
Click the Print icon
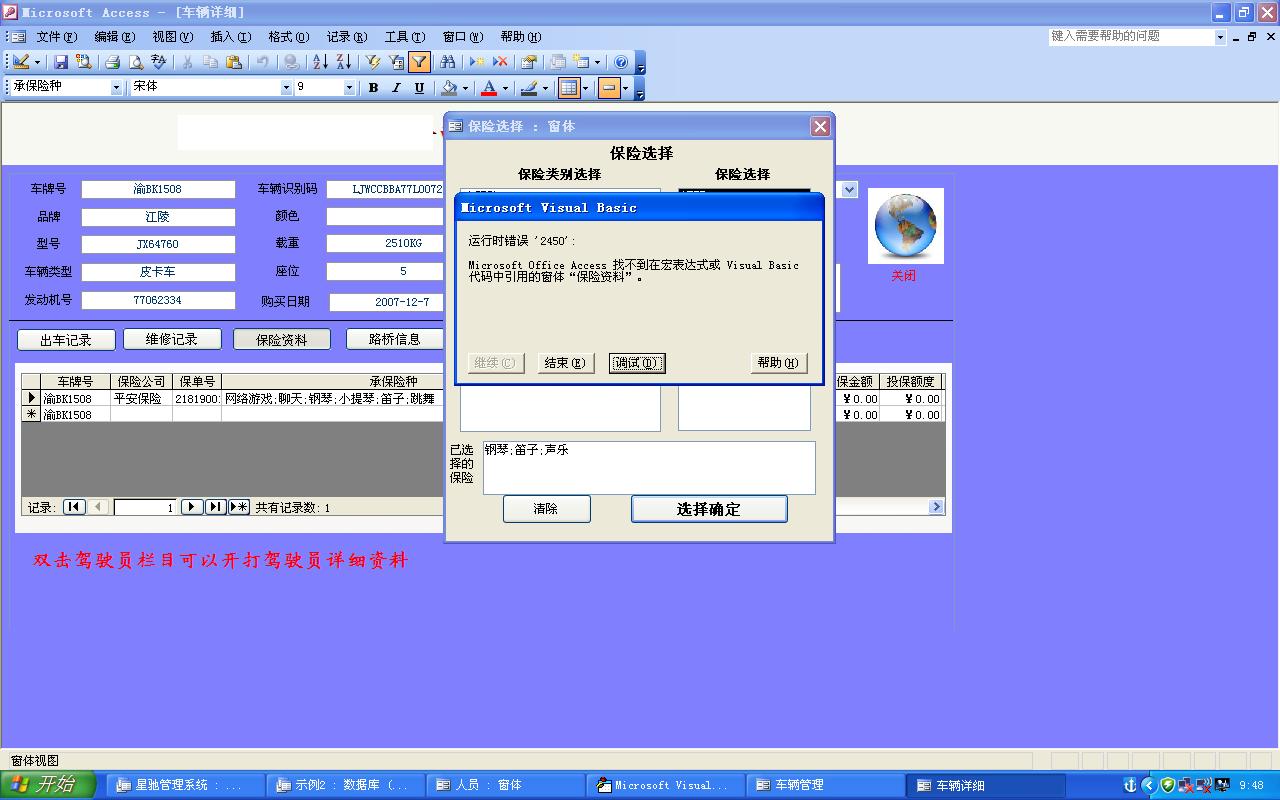point(112,62)
